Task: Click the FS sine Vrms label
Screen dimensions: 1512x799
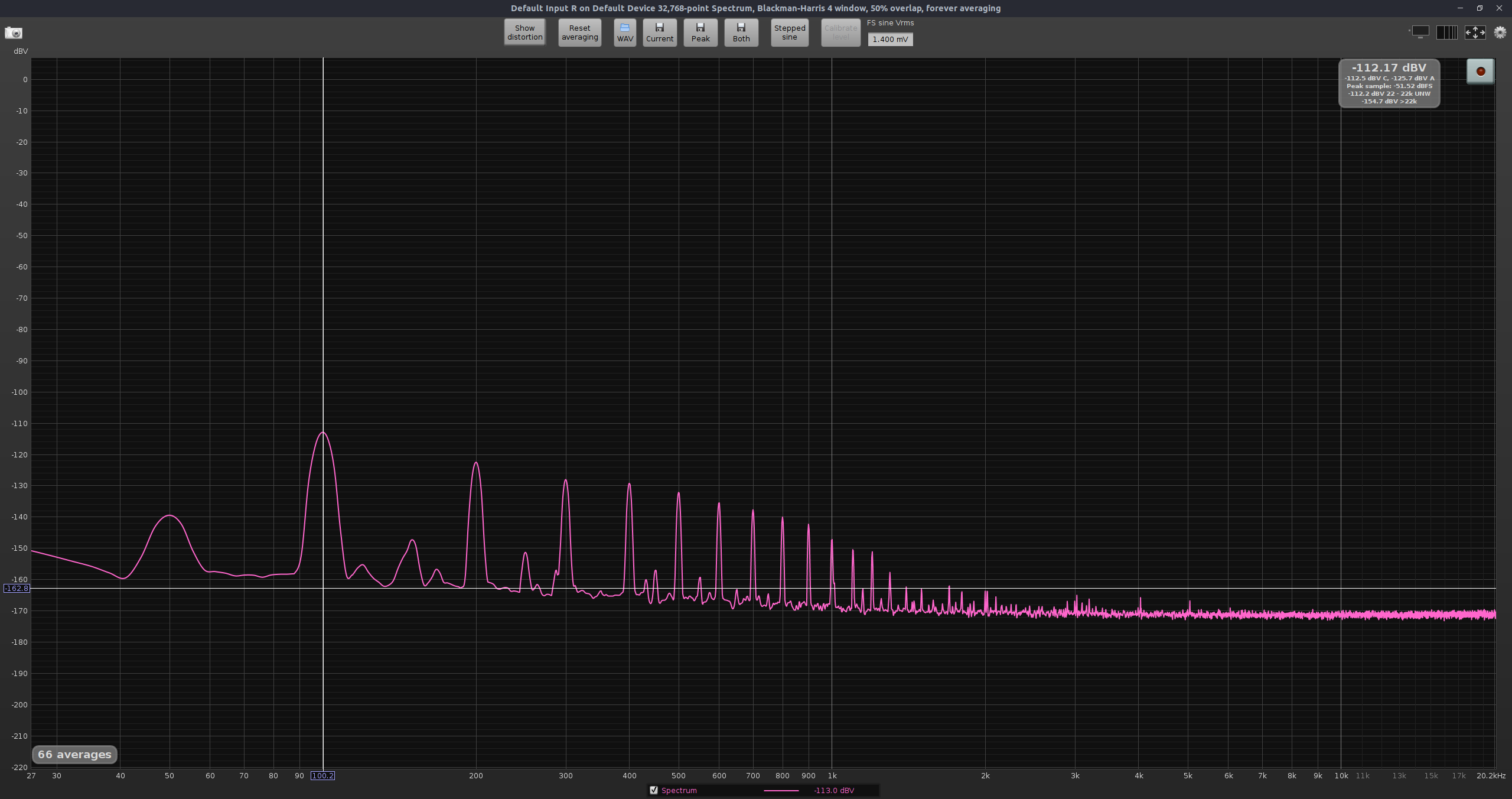Action: [x=890, y=23]
